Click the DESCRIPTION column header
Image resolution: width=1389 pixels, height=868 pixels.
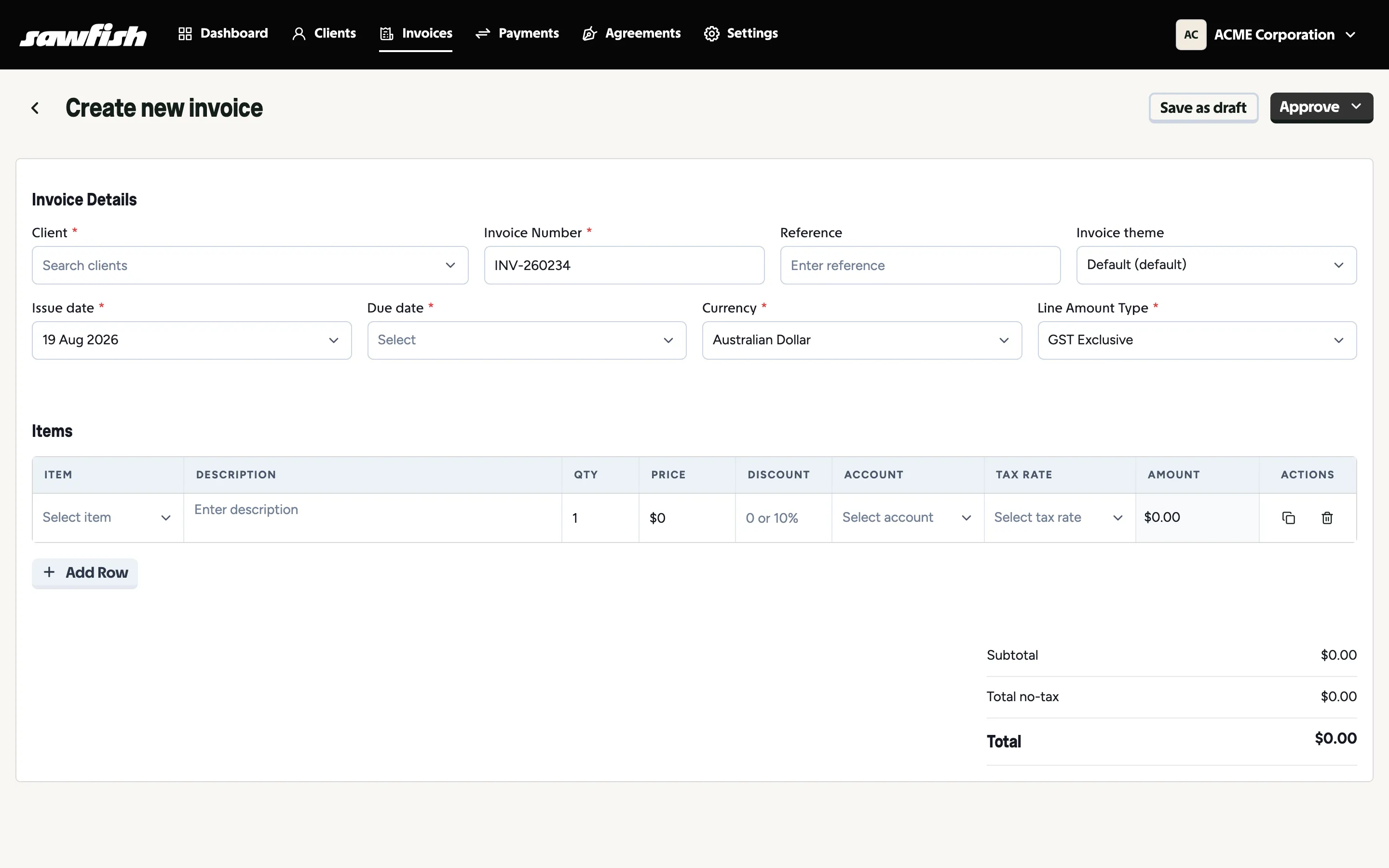236,475
